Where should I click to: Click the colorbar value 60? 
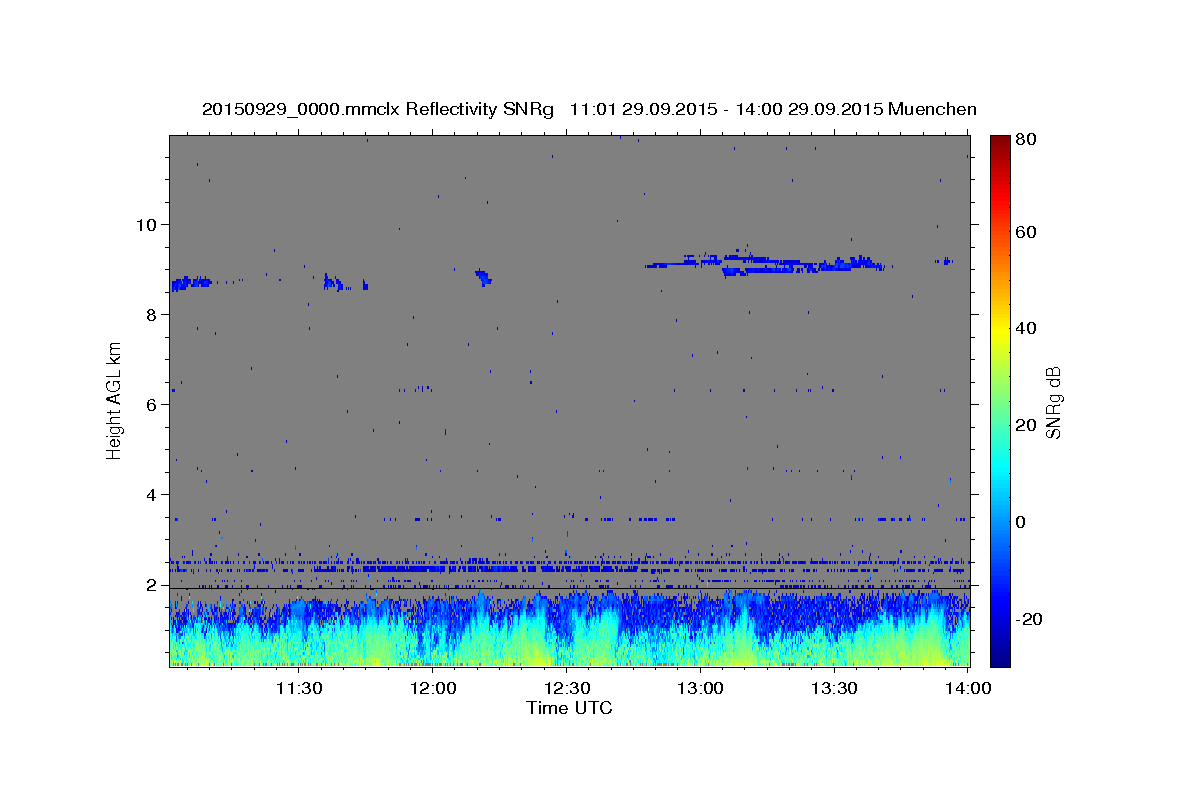[1026, 232]
